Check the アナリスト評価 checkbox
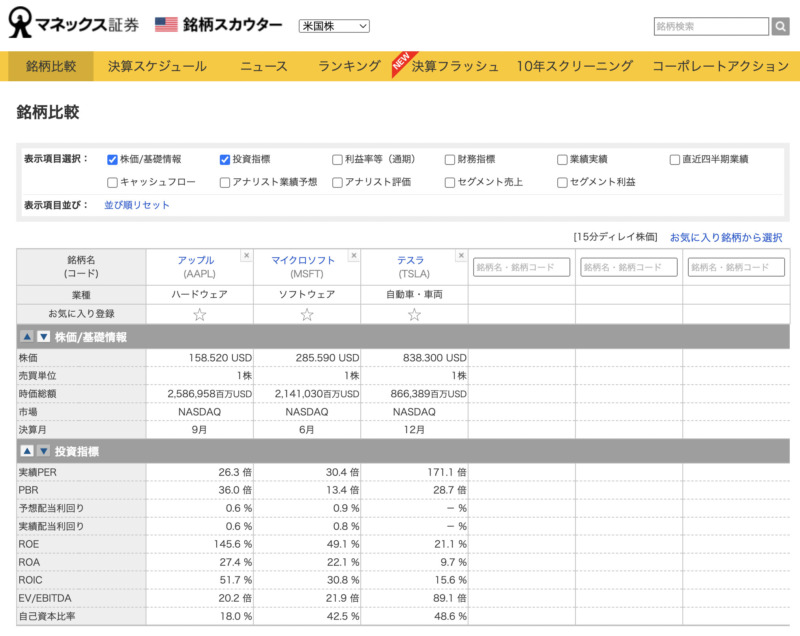The image size is (800, 636). click(337, 183)
